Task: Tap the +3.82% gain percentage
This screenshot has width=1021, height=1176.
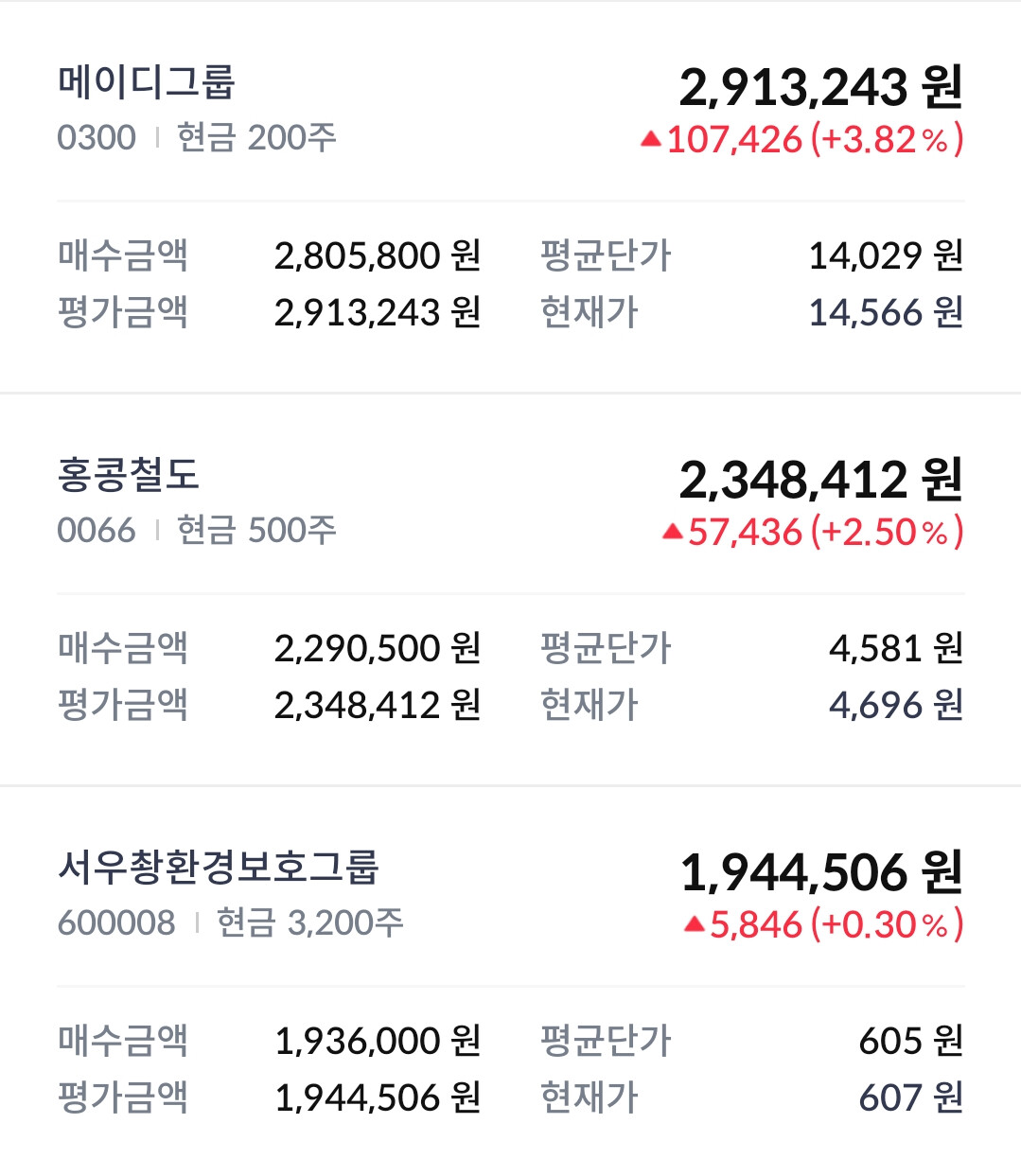Action: [x=887, y=140]
